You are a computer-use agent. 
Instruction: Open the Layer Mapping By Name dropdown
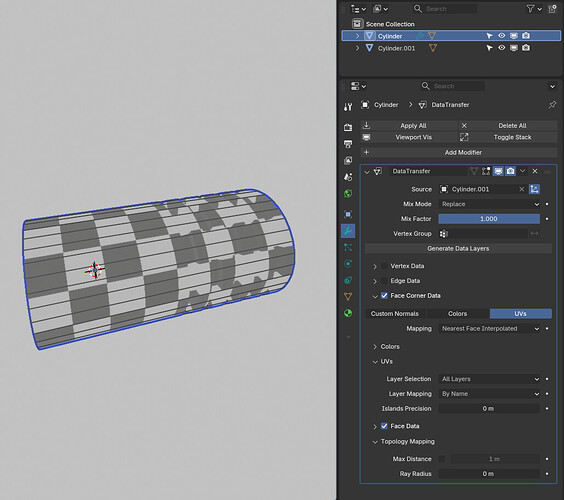tap(489, 394)
